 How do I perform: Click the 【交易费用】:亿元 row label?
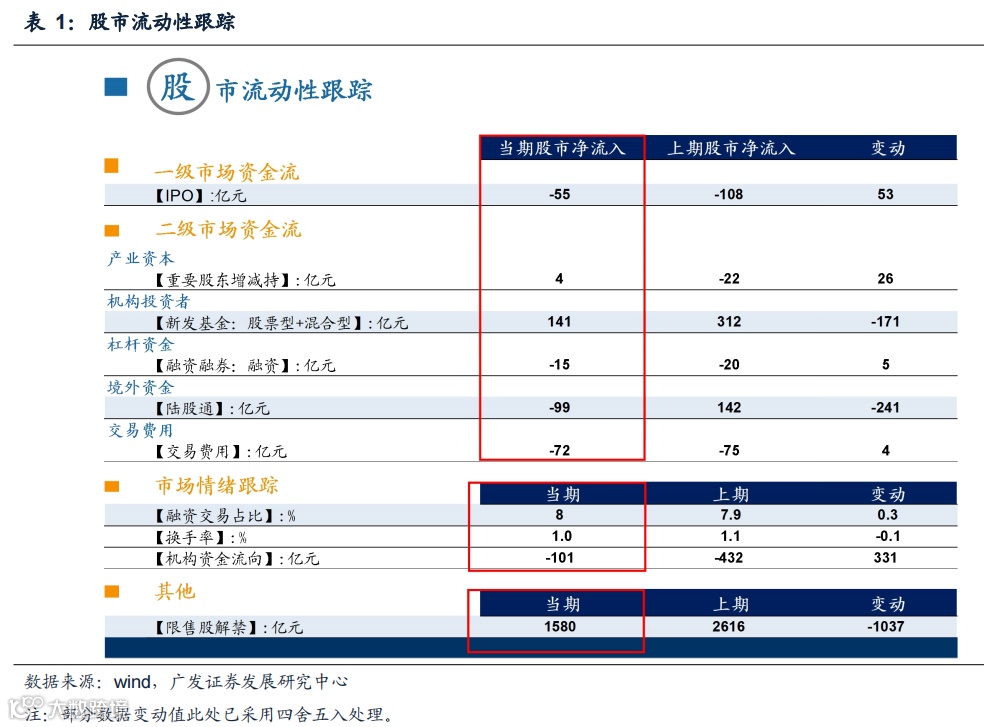click(x=221, y=451)
